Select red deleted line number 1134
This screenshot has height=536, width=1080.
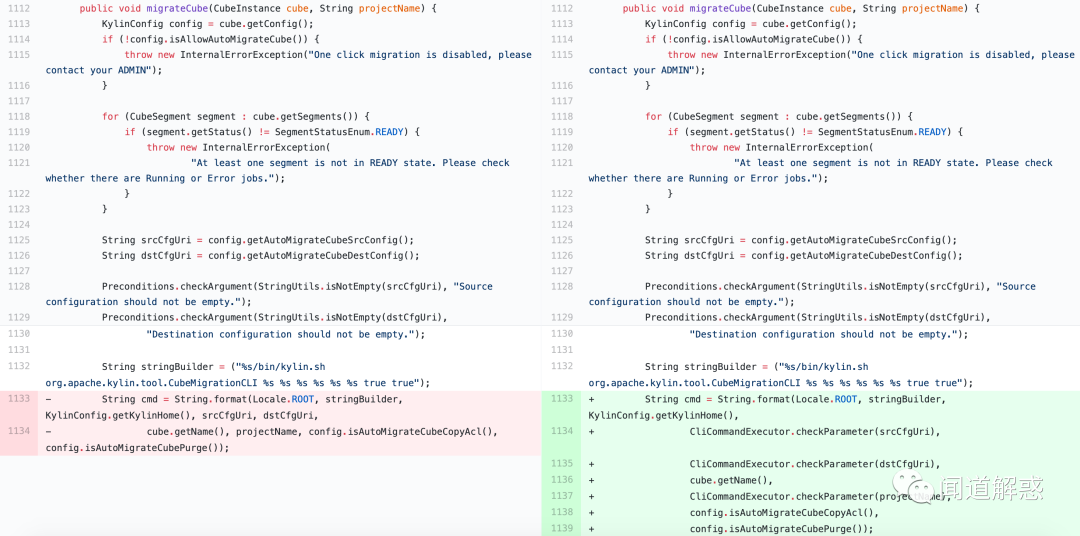[19, 431]
